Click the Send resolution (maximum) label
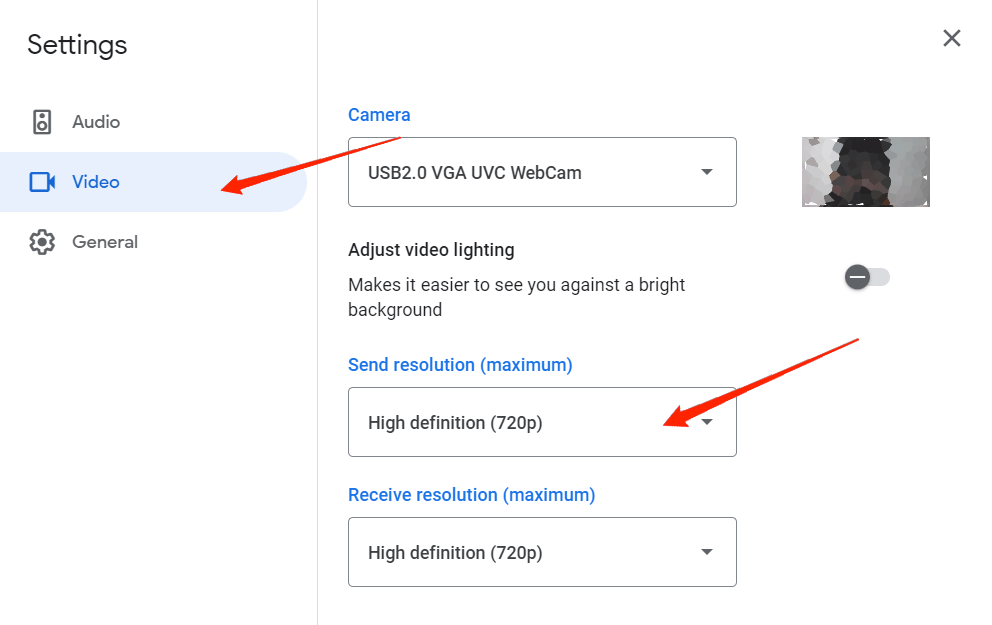The image size is (992, 625). click(x=460, y=365)
